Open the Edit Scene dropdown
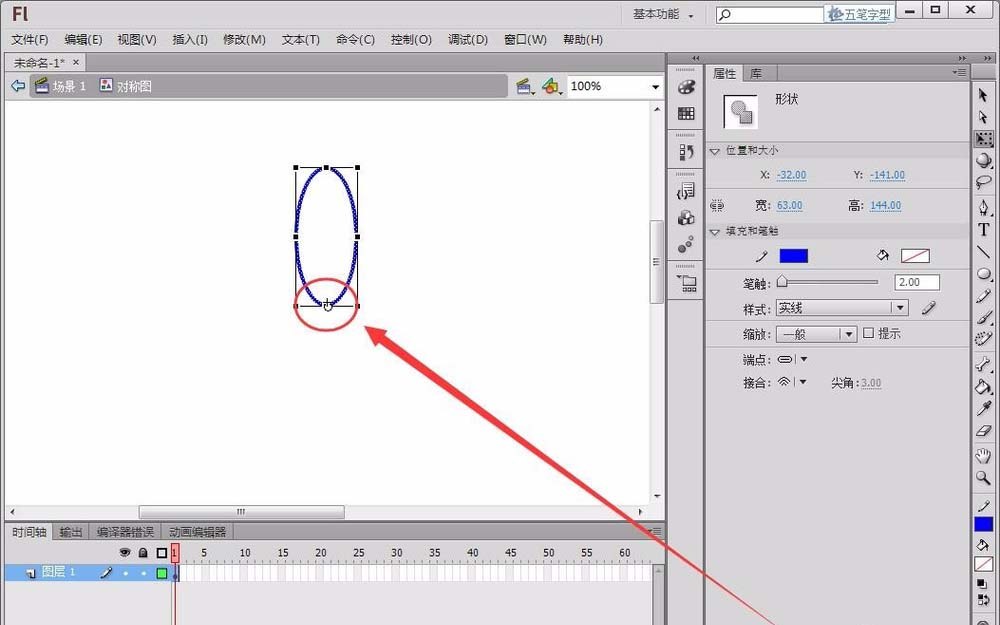 click(526, 86)
